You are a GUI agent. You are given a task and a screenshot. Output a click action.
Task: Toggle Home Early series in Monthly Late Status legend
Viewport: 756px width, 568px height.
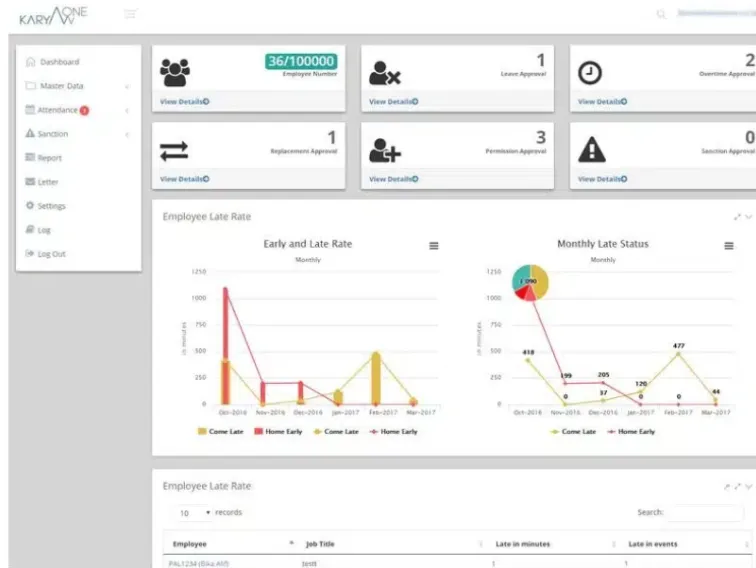(630, 431)
